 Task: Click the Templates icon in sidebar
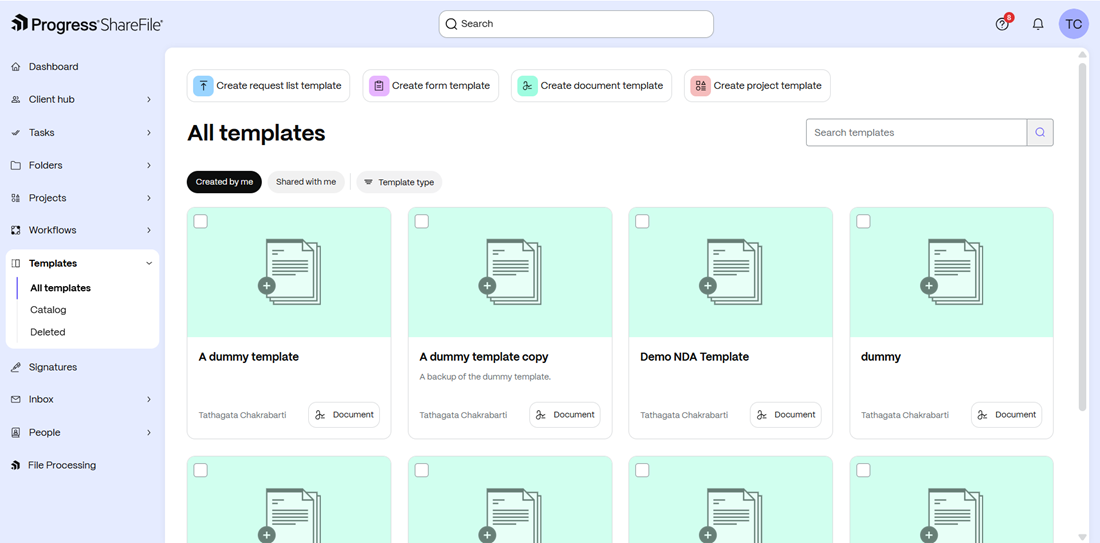click(16, 263)
